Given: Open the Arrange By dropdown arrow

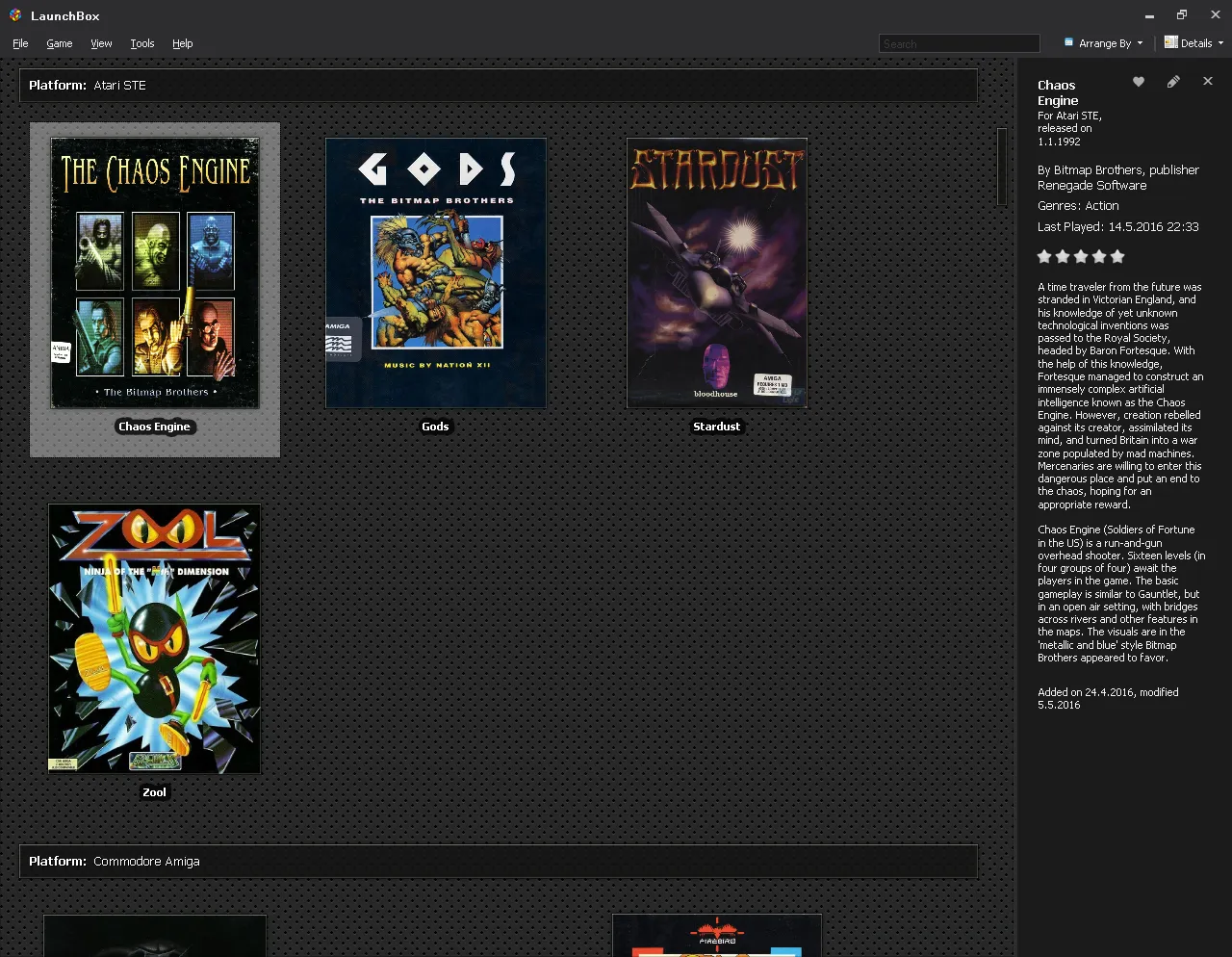Looking at the screenshot, I should [x=1141, y=43].
